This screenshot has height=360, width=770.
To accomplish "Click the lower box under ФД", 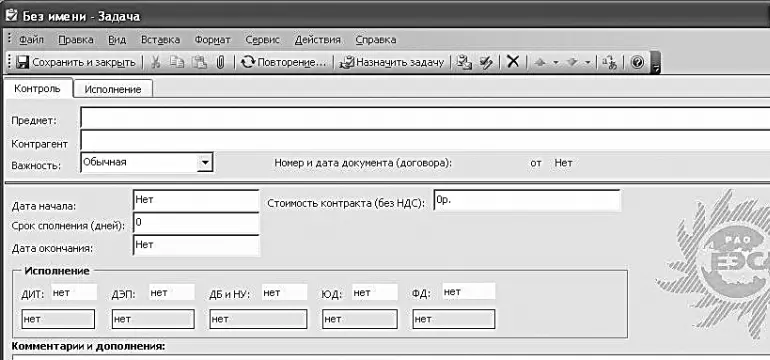I will [454, 319].
